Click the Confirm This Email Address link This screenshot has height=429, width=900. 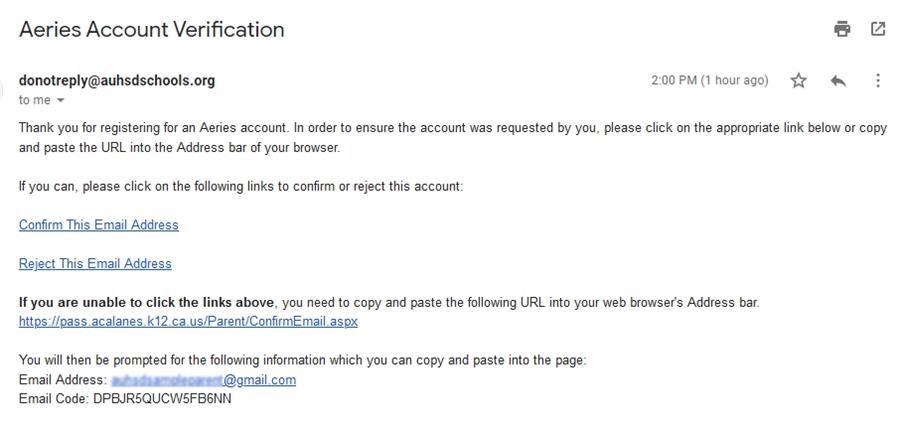(x=99, y=225)
